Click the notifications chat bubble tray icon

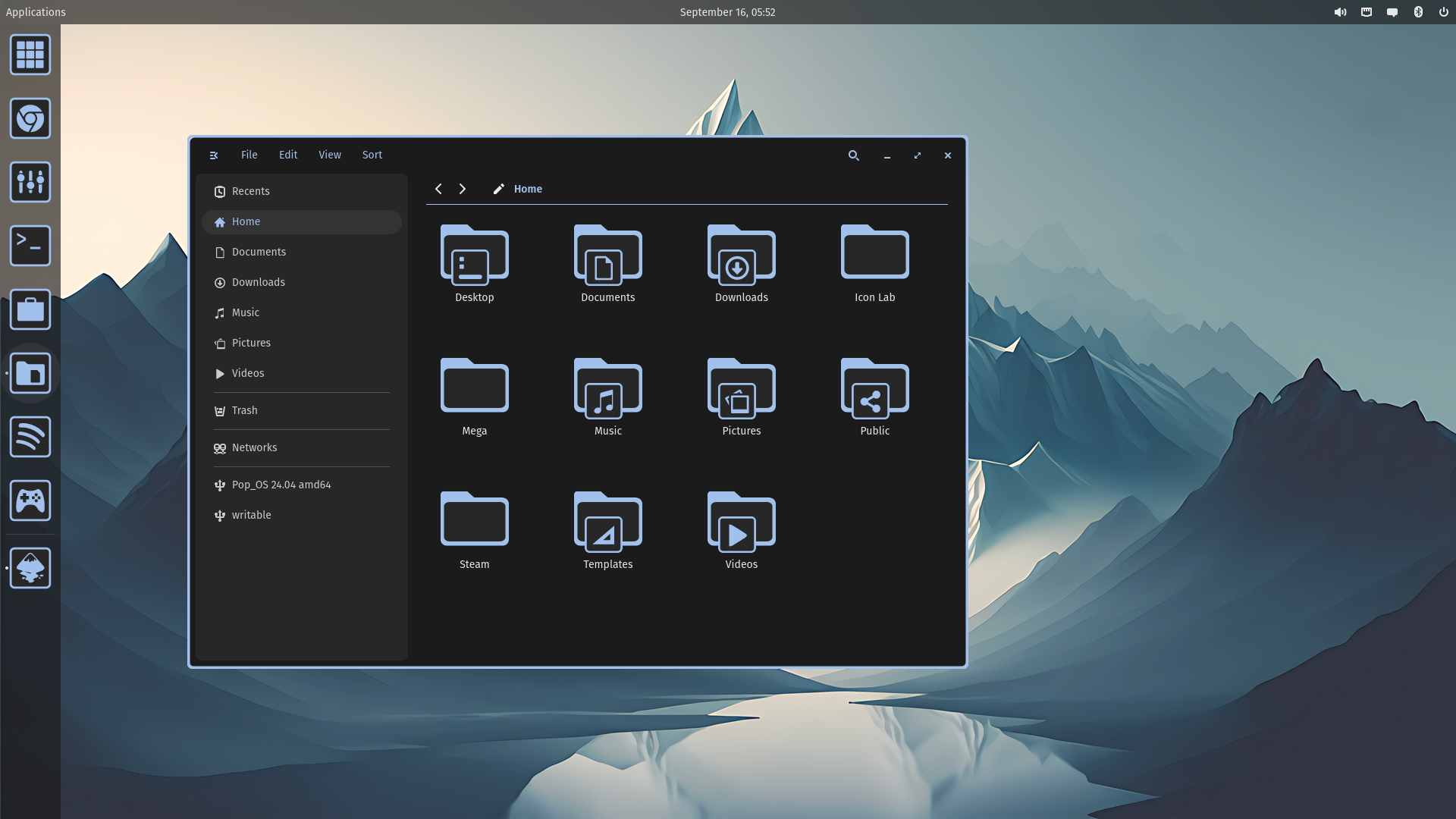(1392, 12)
